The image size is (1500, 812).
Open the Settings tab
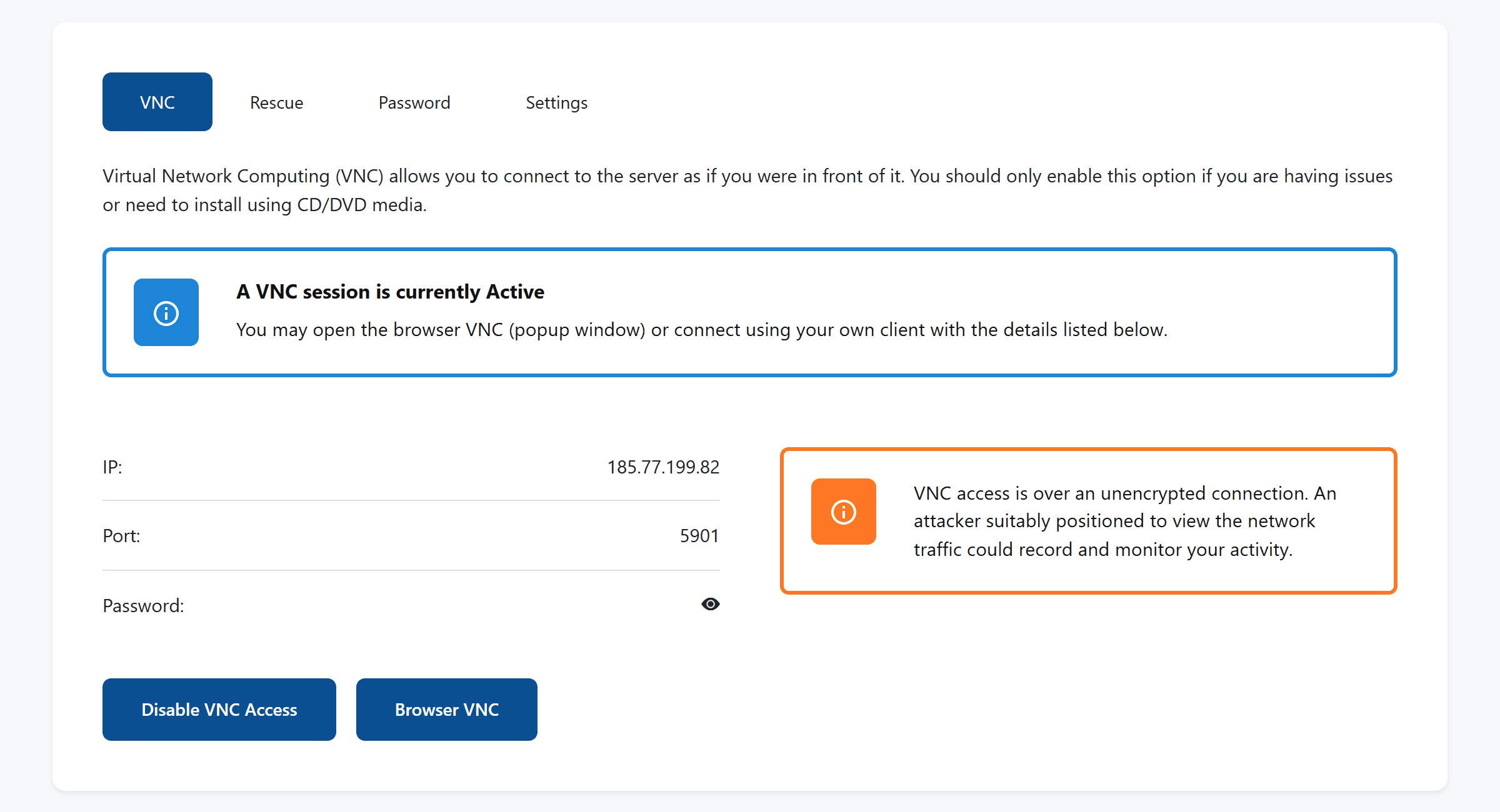[x=556, y=102]
